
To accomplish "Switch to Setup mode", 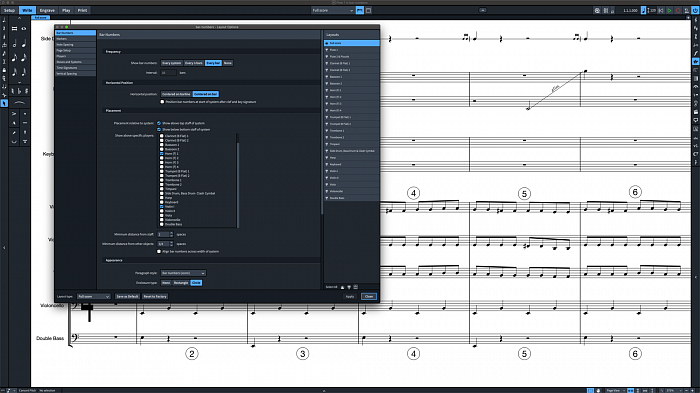I will tap(9, 10).
